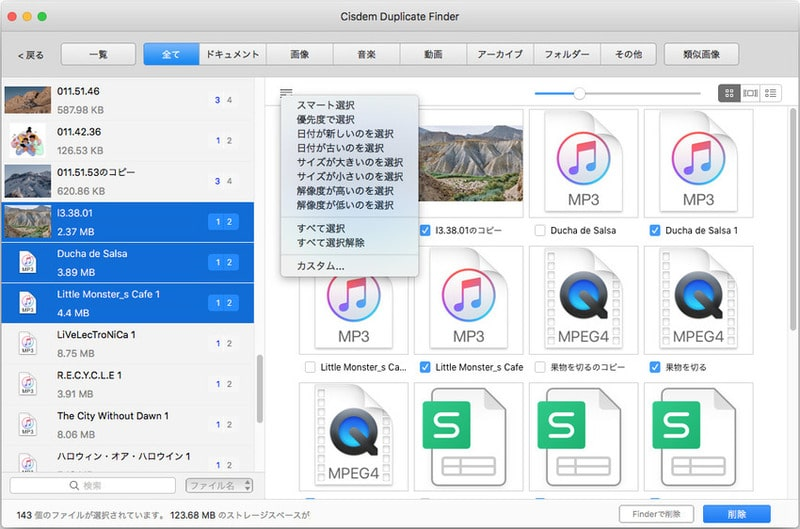The height and width of the screenshot is (529, 800).
Task: Choose カスタム... from the selection menu
Action: (320, 266)
